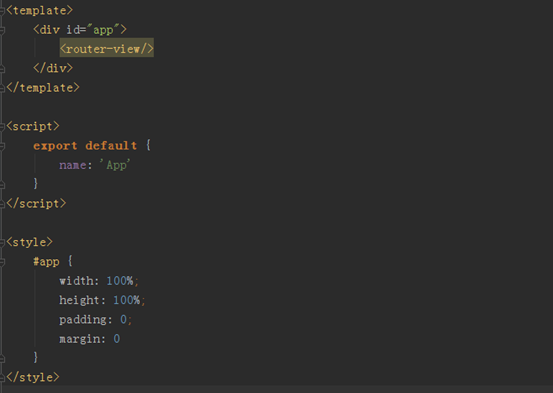Click the width: 100% declaration

click(x=99, y=281)
